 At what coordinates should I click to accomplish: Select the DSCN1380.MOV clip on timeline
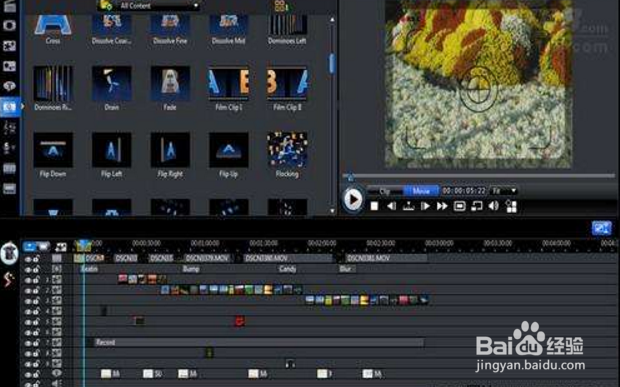pyautogui.click(x=288, y=259)
